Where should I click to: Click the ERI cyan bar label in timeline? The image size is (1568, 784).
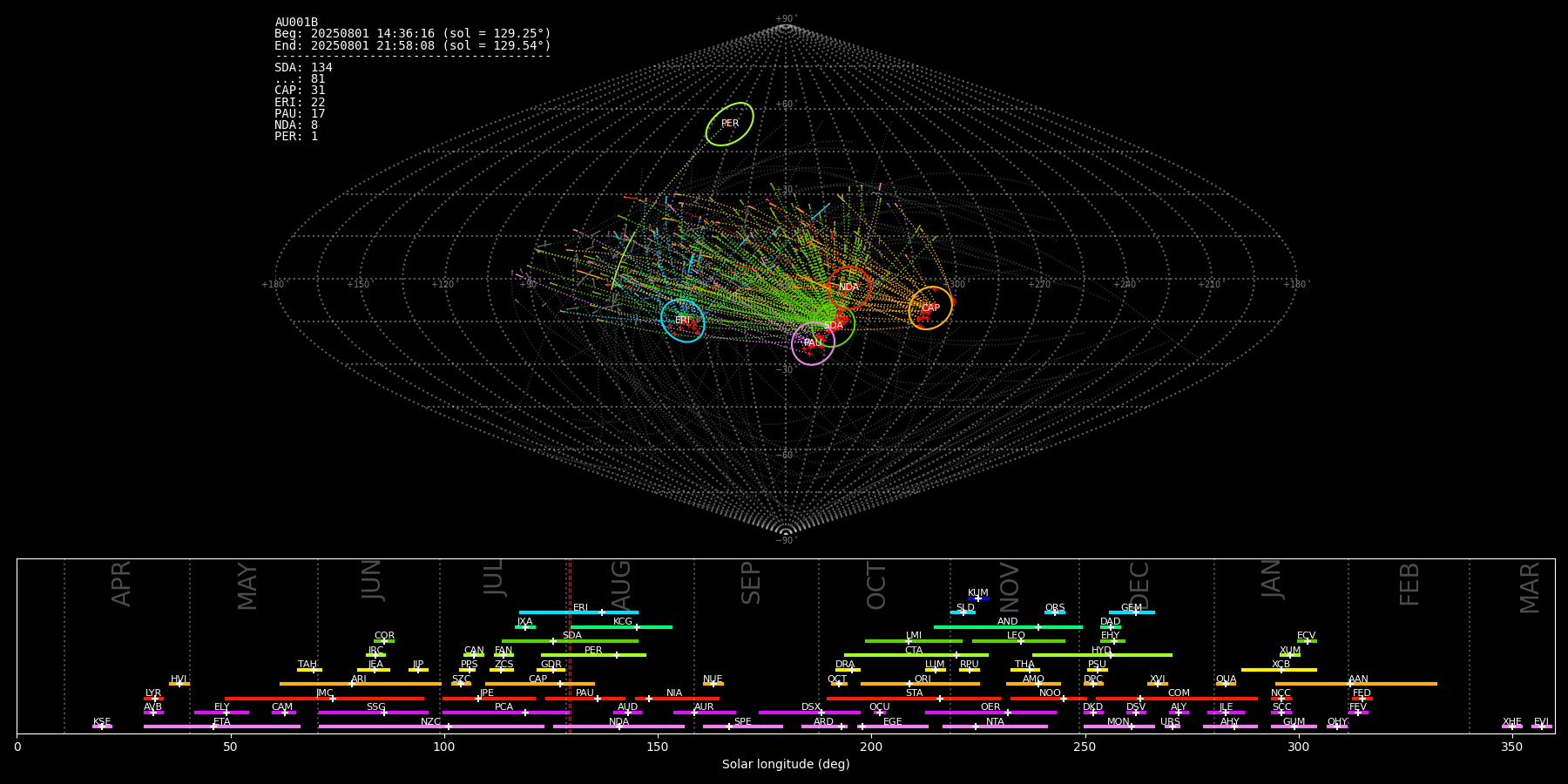point(580,608)
